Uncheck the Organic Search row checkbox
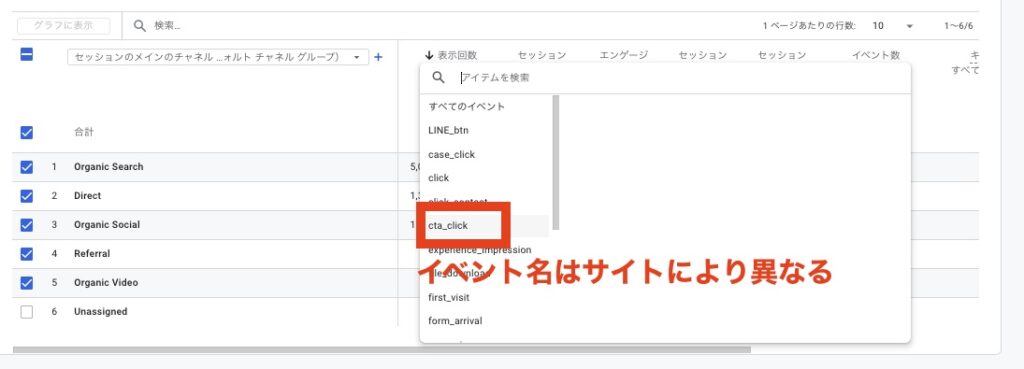The width and height of the screenshot is (1024, 369). [x=26, y=167]
